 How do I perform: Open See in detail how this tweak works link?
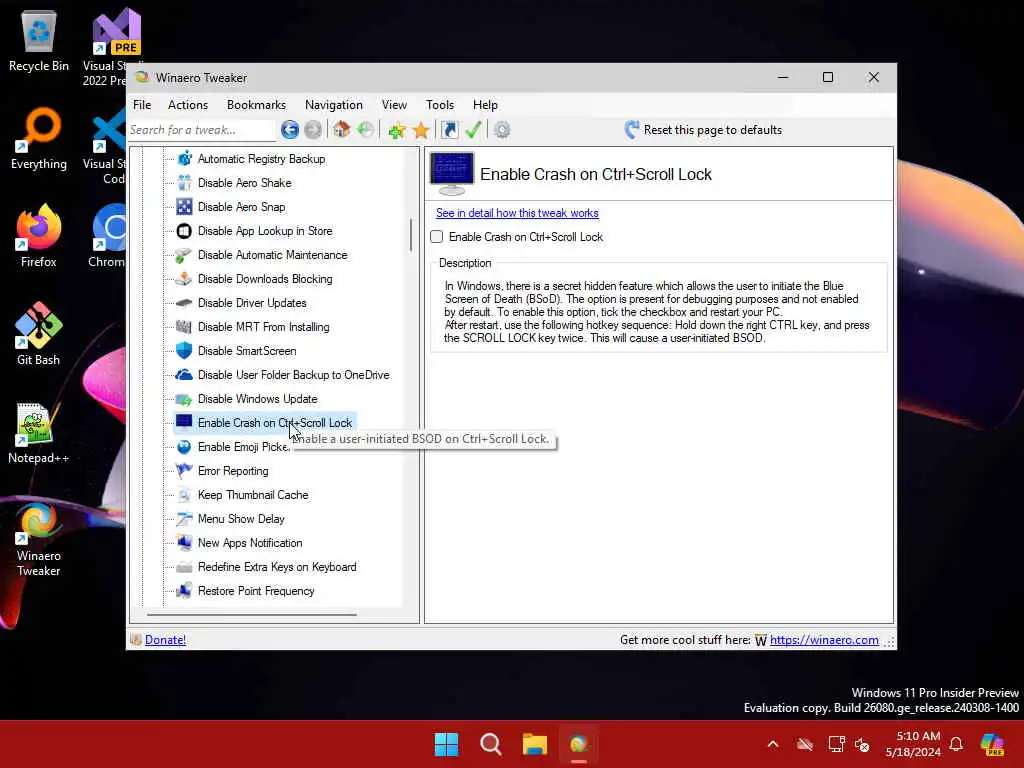pos(517,213)
